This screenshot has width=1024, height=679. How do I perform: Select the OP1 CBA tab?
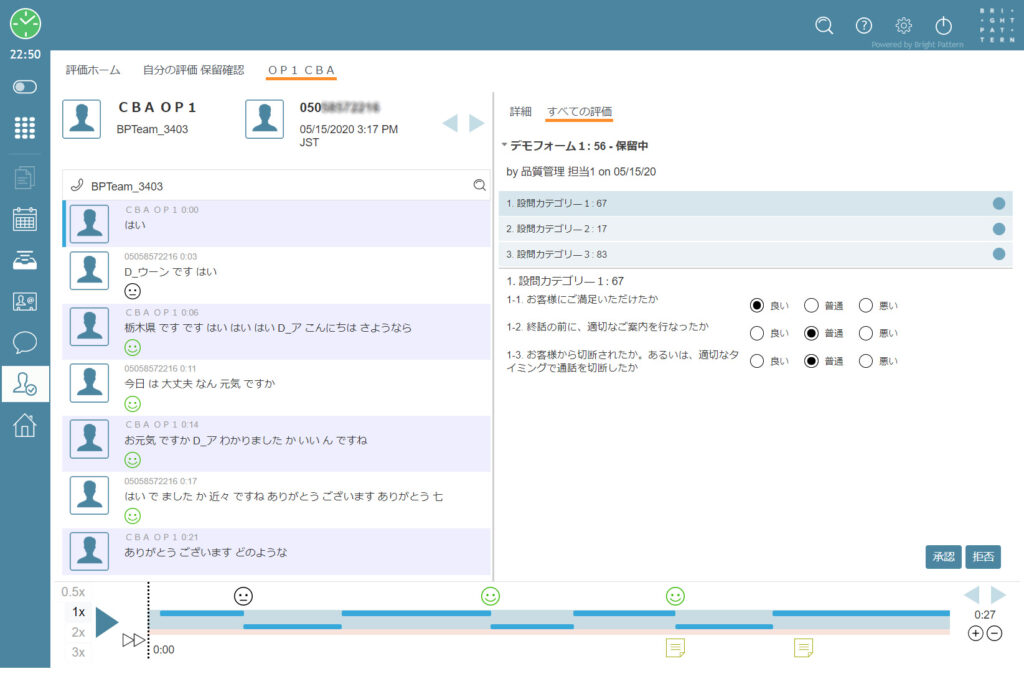pyautogui.click(x=301, y=70)
